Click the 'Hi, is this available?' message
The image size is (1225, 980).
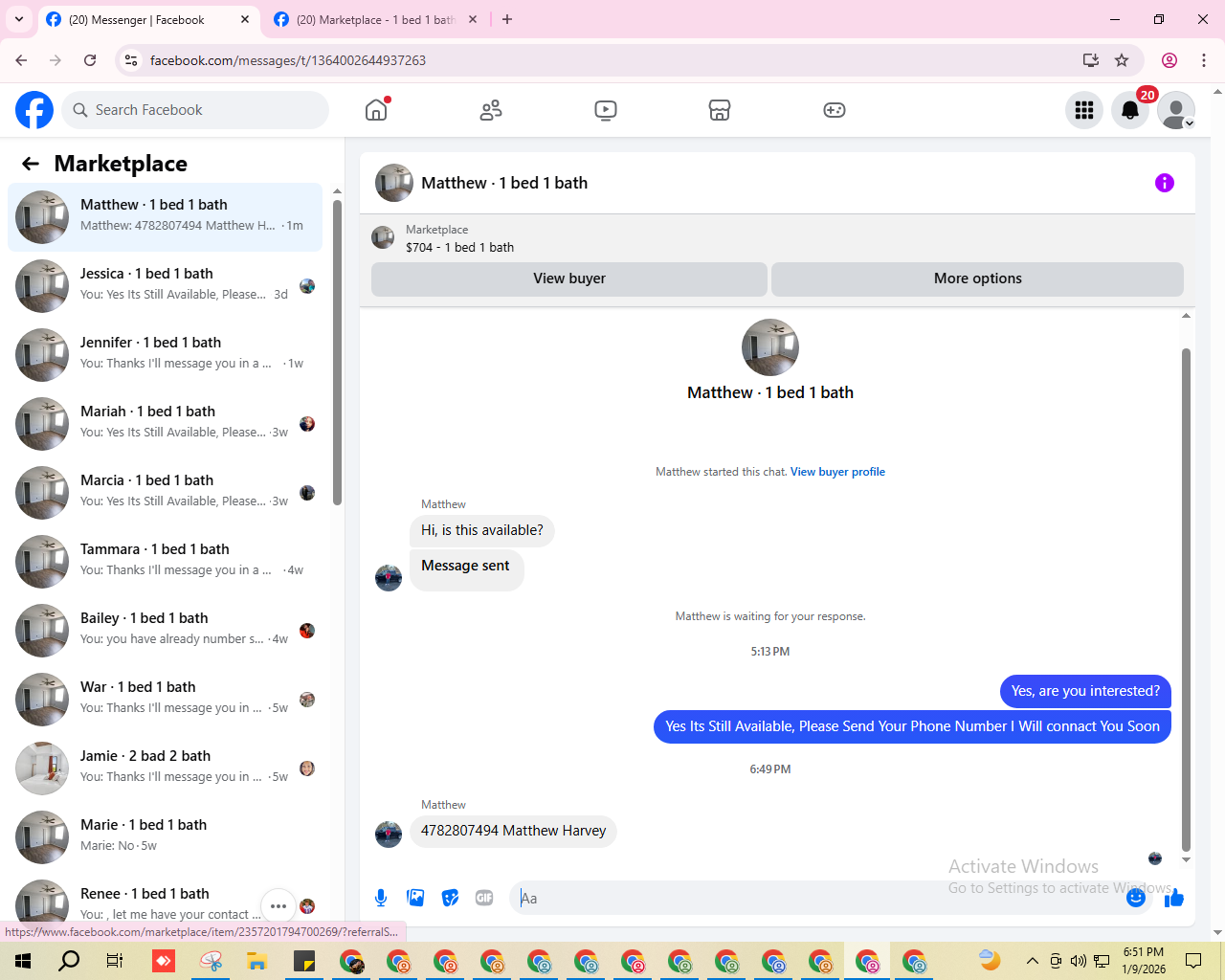(x=482, y=530)
